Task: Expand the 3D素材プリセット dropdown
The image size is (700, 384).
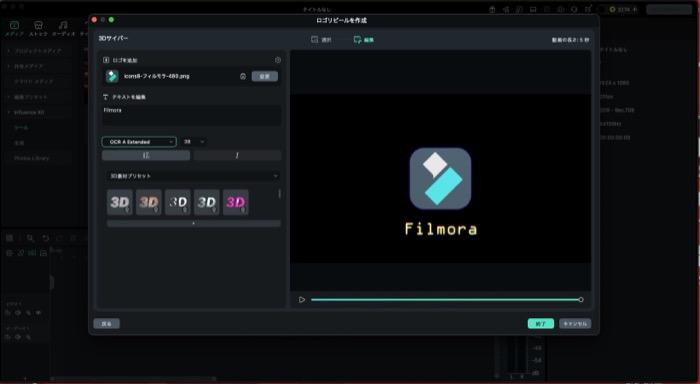Action: pos(194,176)
